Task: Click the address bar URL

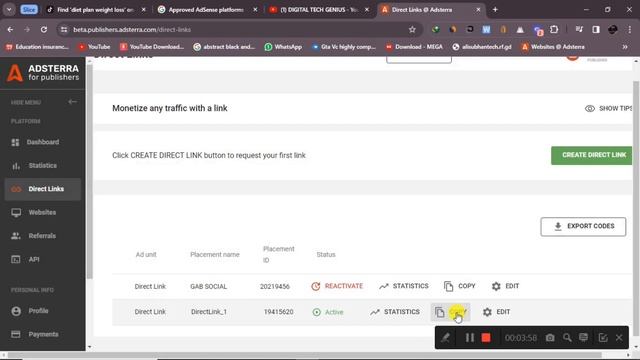Action: [x=132, y=29]
